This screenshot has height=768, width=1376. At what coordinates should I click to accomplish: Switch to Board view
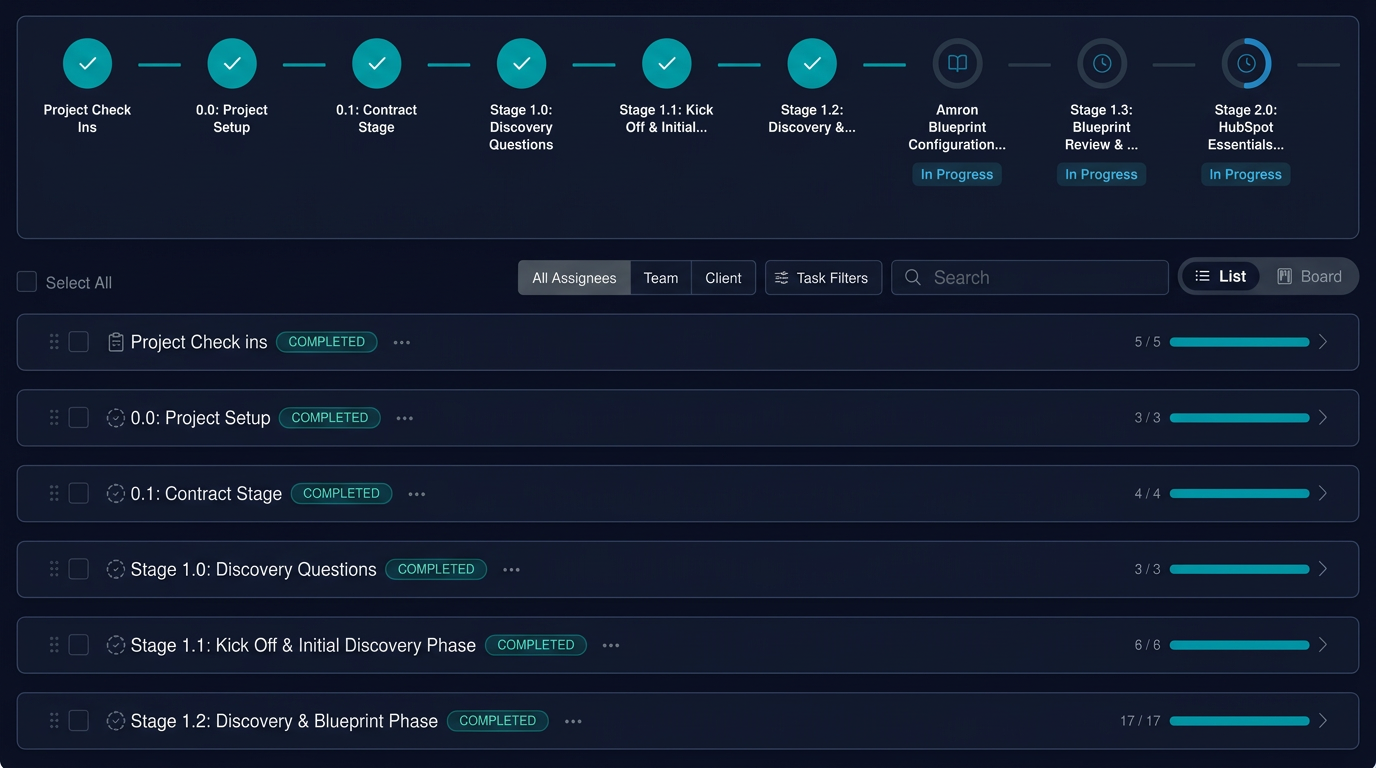[x=1309, y=277]
